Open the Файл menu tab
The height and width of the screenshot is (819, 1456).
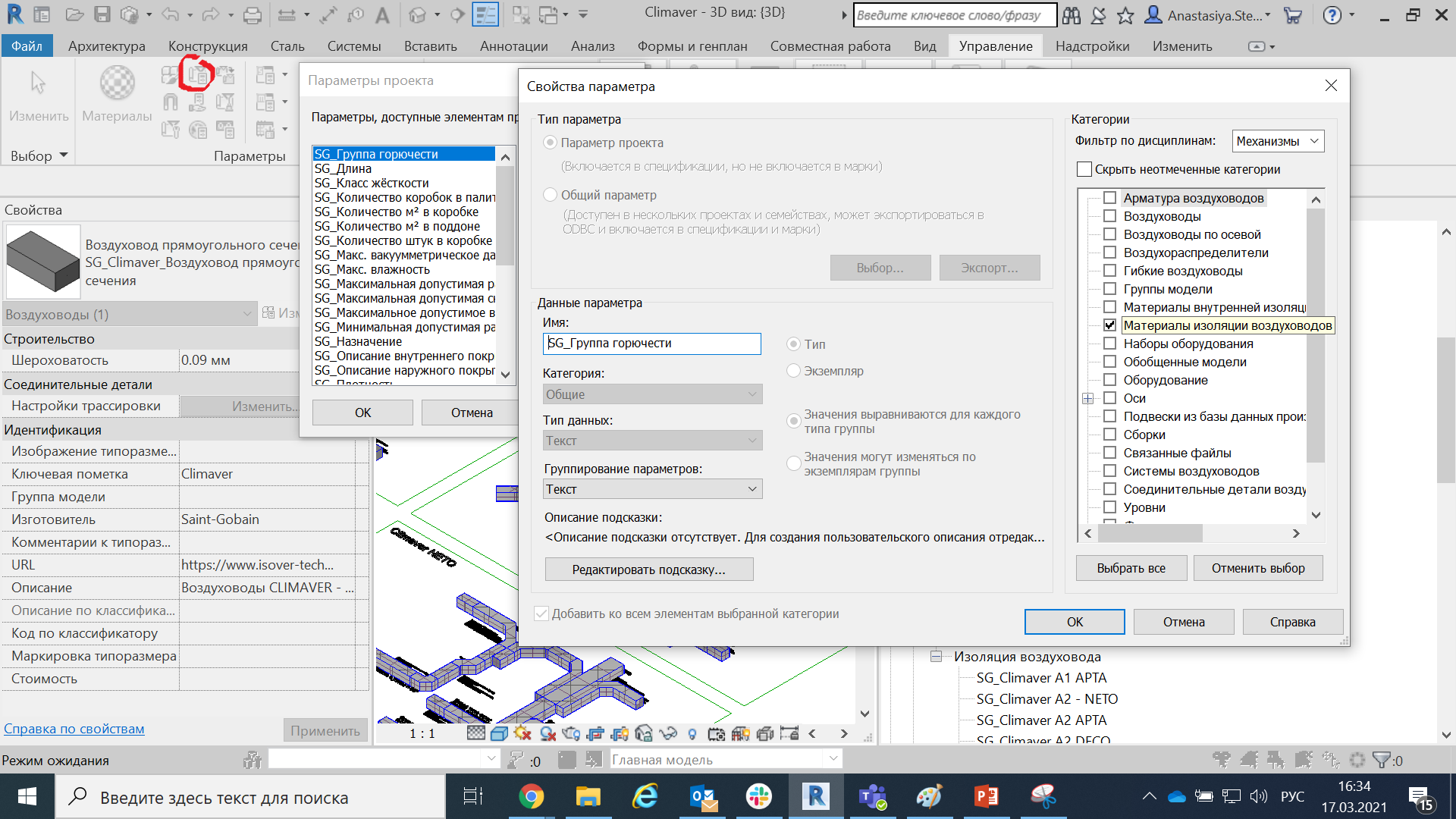(27, 46)
